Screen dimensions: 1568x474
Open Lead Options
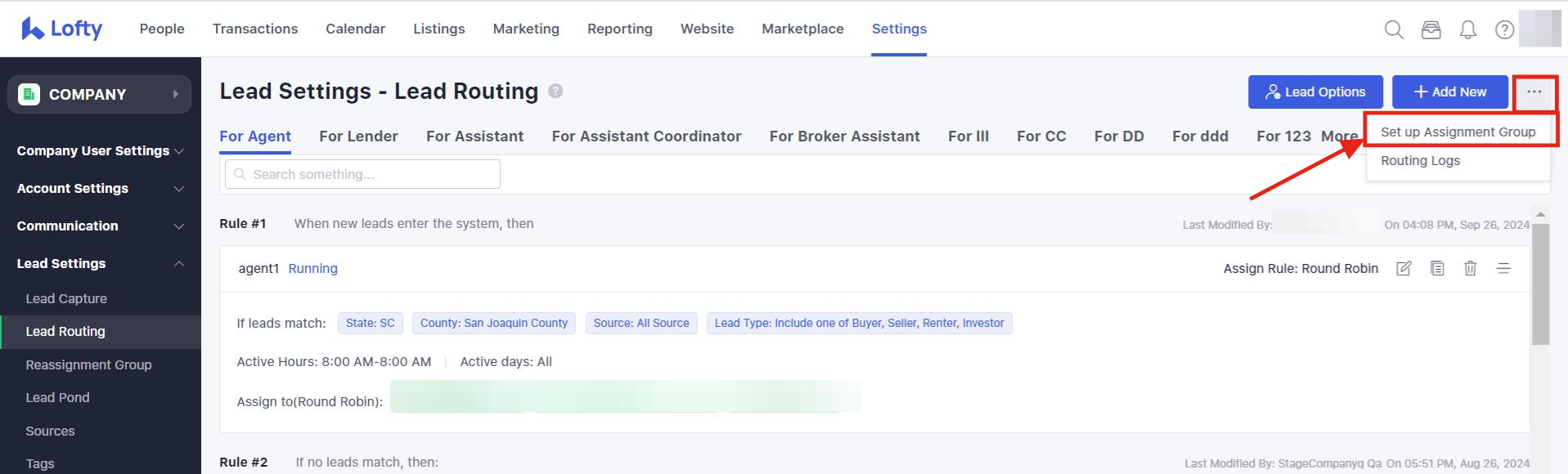click(1314, 92)
